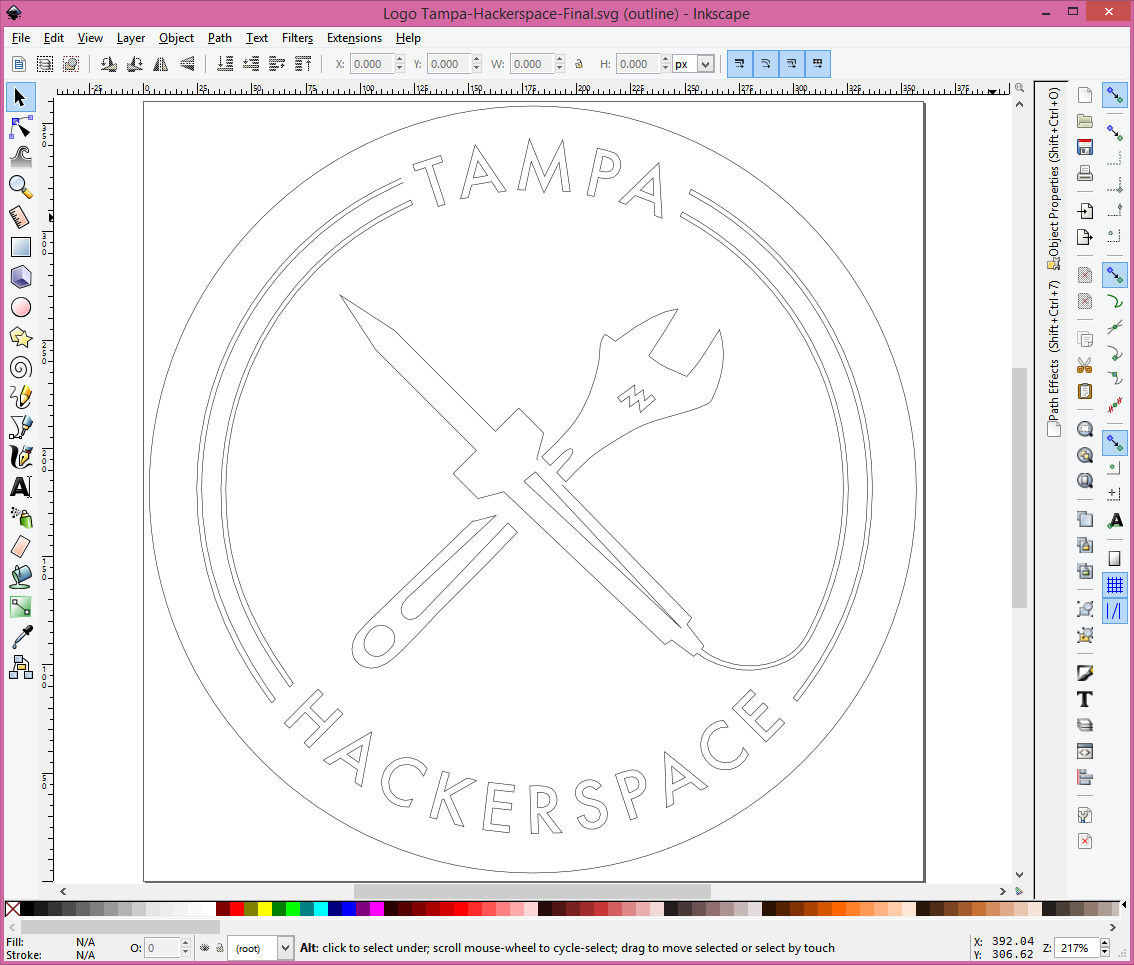Select the Eraser tool
Image resolution: width=1134 pixels, height=965 pixels.
pos(20,547)
